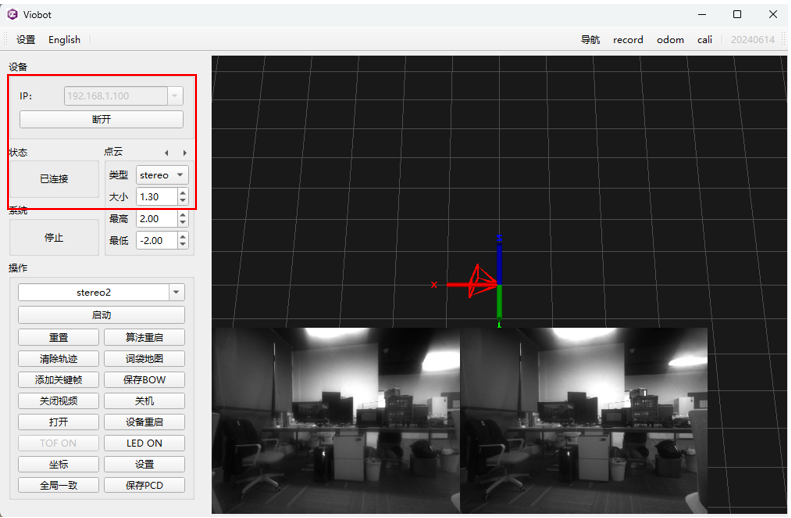Click the 大小 value field showing 1.30

click(157, 197)
